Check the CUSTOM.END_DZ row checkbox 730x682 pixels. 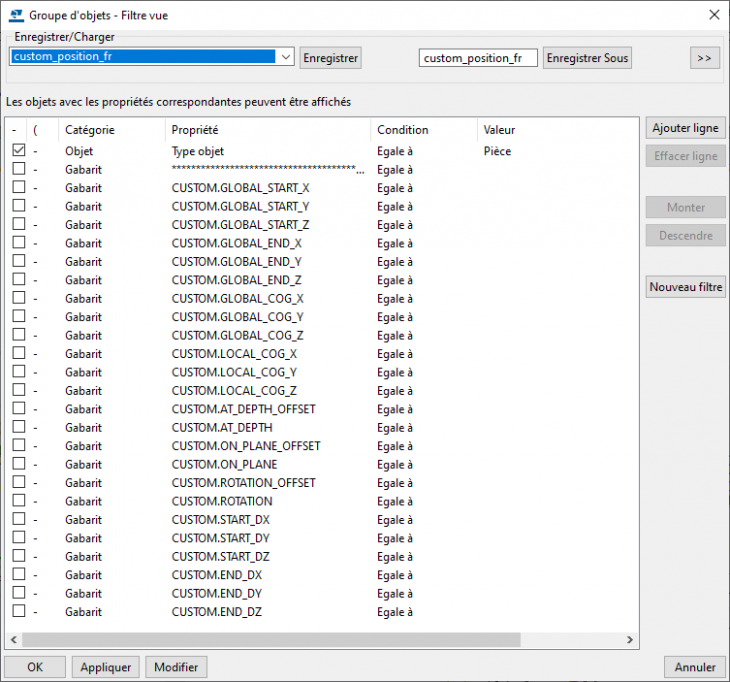tap(18, 611)
